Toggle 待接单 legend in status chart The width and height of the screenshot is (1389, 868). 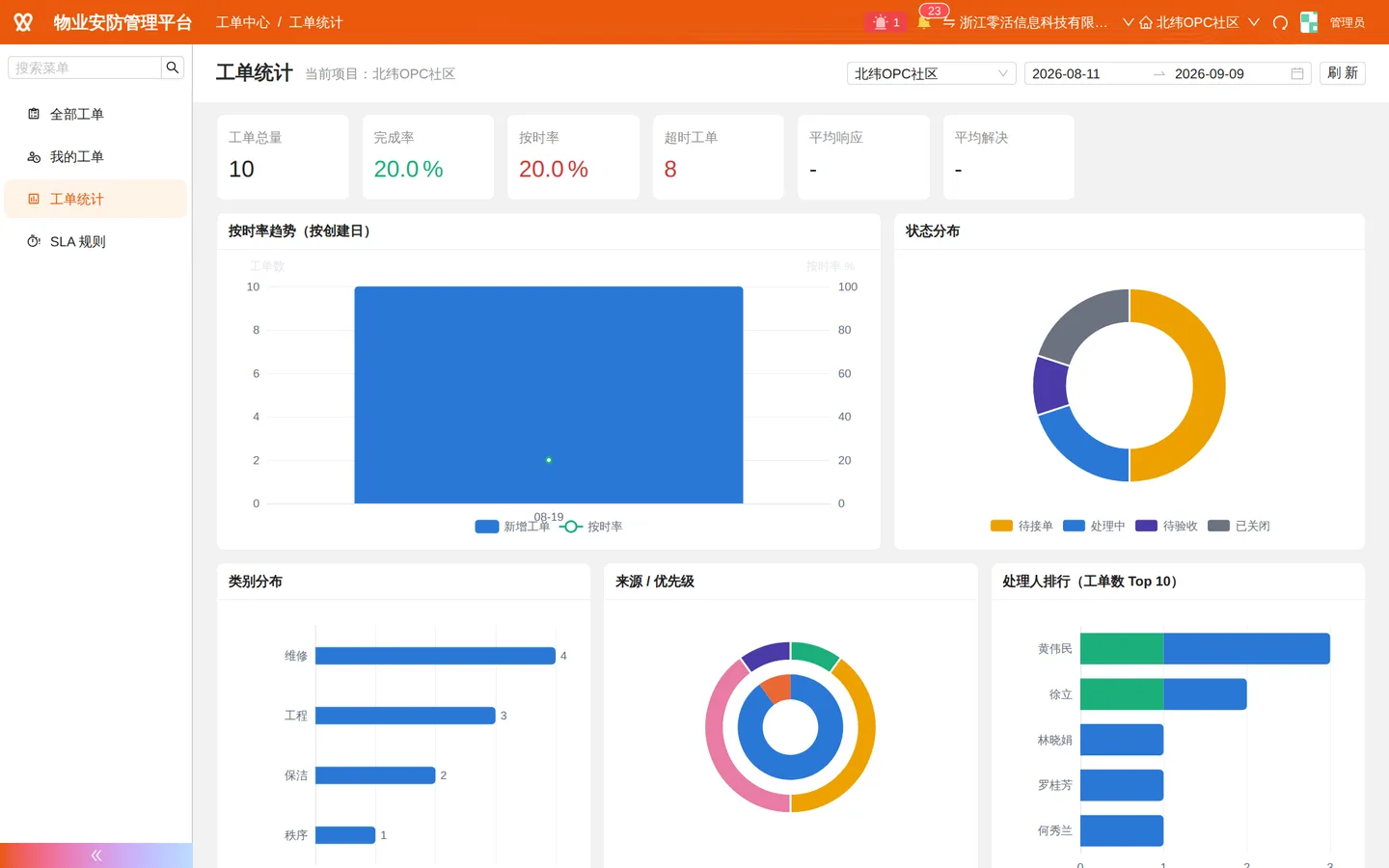click(x=1021, y=526)
